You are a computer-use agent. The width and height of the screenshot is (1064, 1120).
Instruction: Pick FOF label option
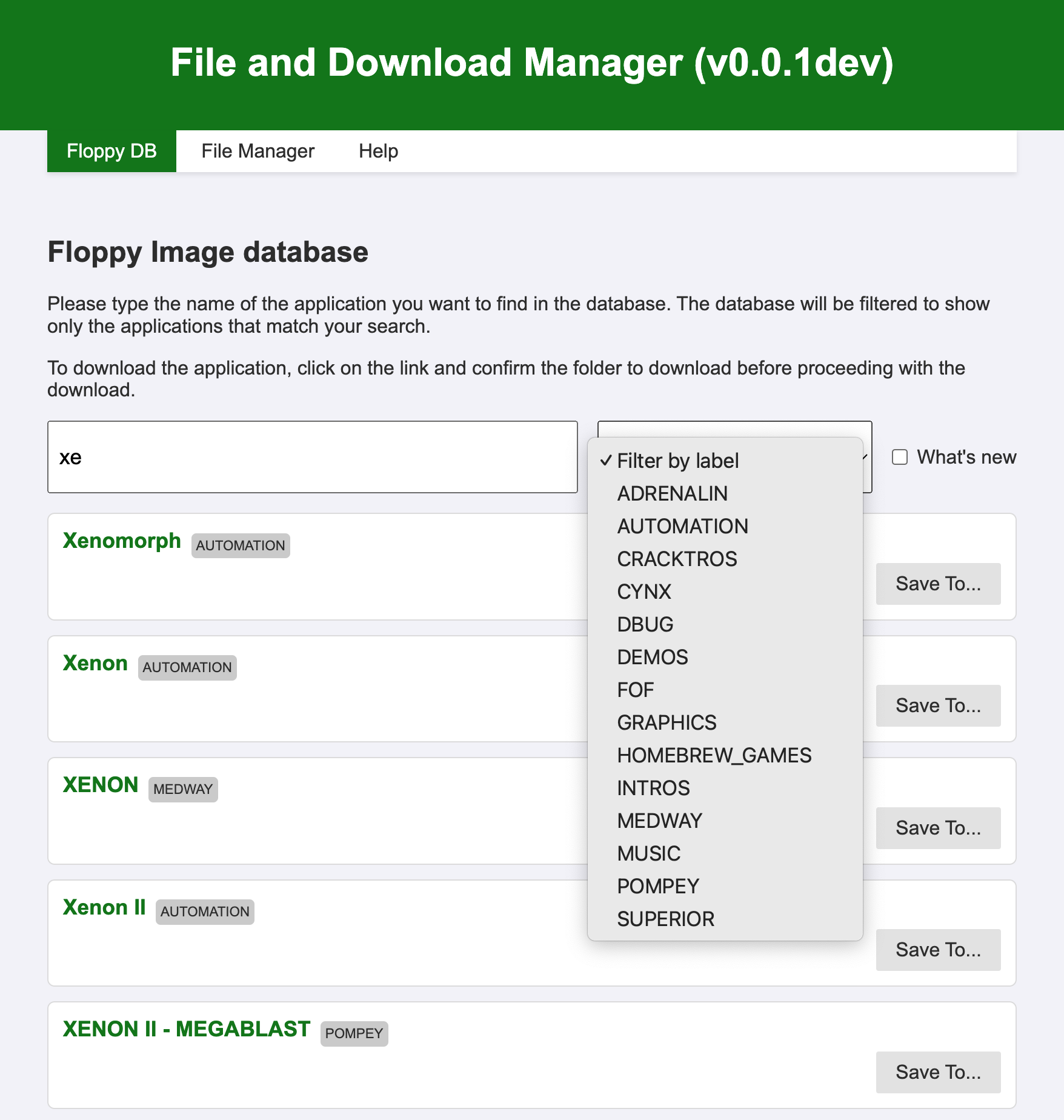point(725,690)
